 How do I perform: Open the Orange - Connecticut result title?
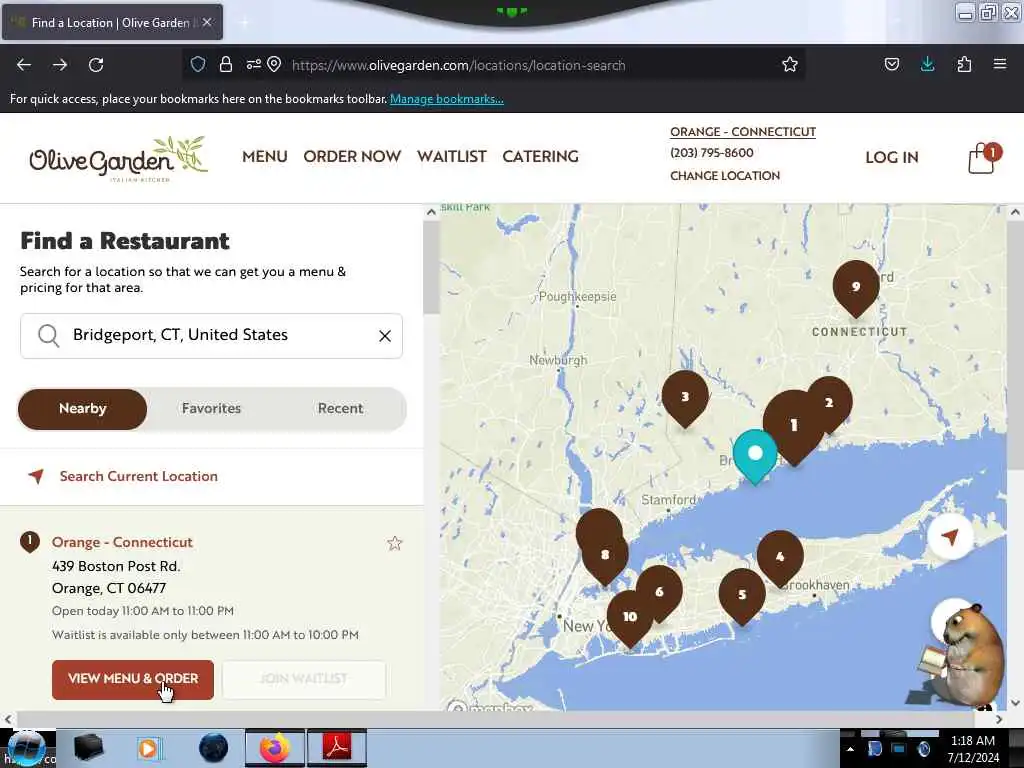click(122, 543)
